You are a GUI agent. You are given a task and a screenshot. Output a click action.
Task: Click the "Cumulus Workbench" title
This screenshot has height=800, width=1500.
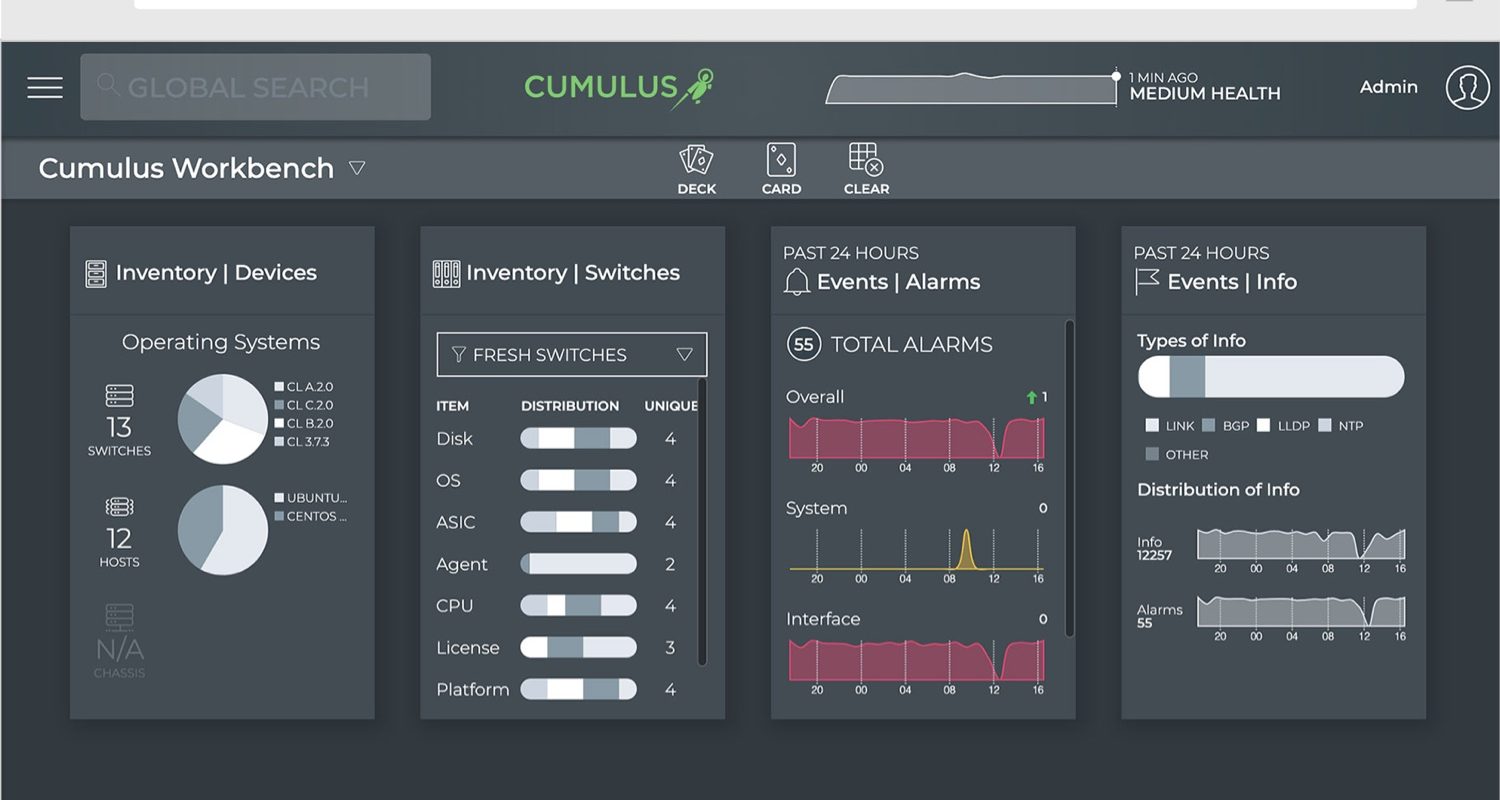click(x=186, y=168)
